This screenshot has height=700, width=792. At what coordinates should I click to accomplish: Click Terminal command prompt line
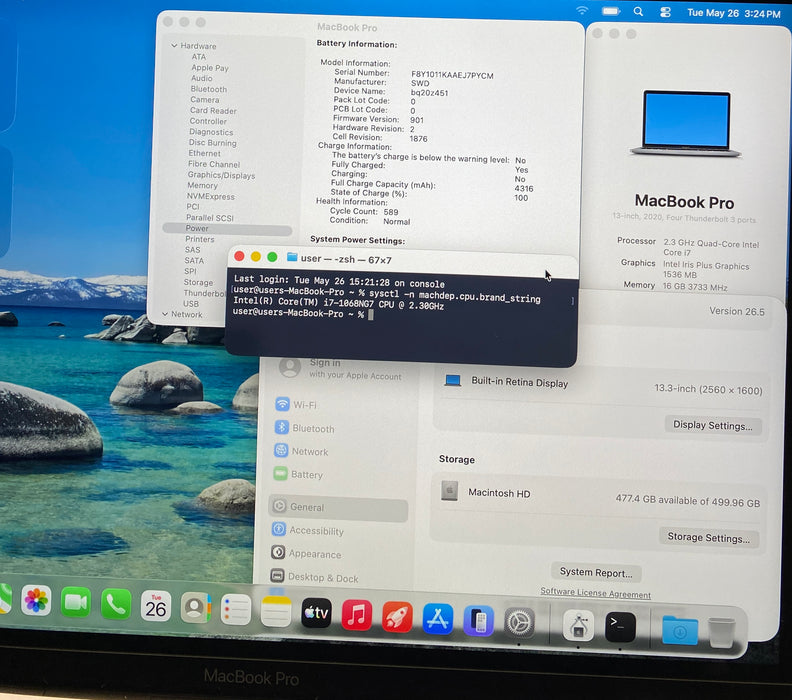(x=301, y=314)
